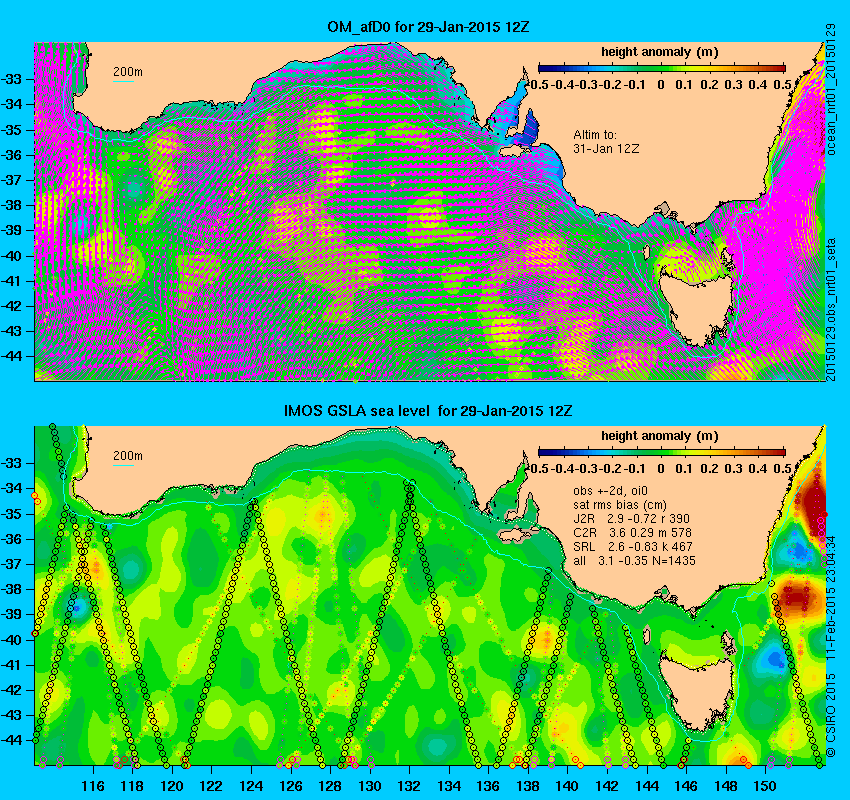This screenshot has width=850, height=800.
Task: Click the "0.3" tick label on the top color bar
Action: click(733, 85)
